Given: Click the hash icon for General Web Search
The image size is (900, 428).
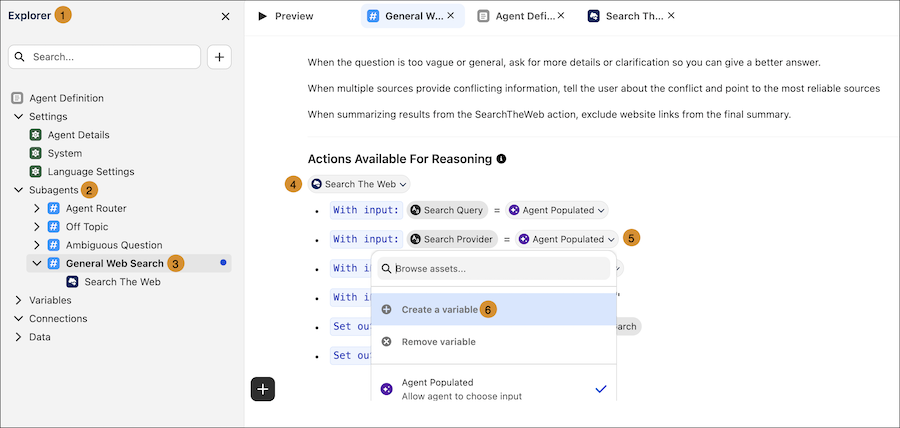Looking at the screenshot, I should pos(53,263).
